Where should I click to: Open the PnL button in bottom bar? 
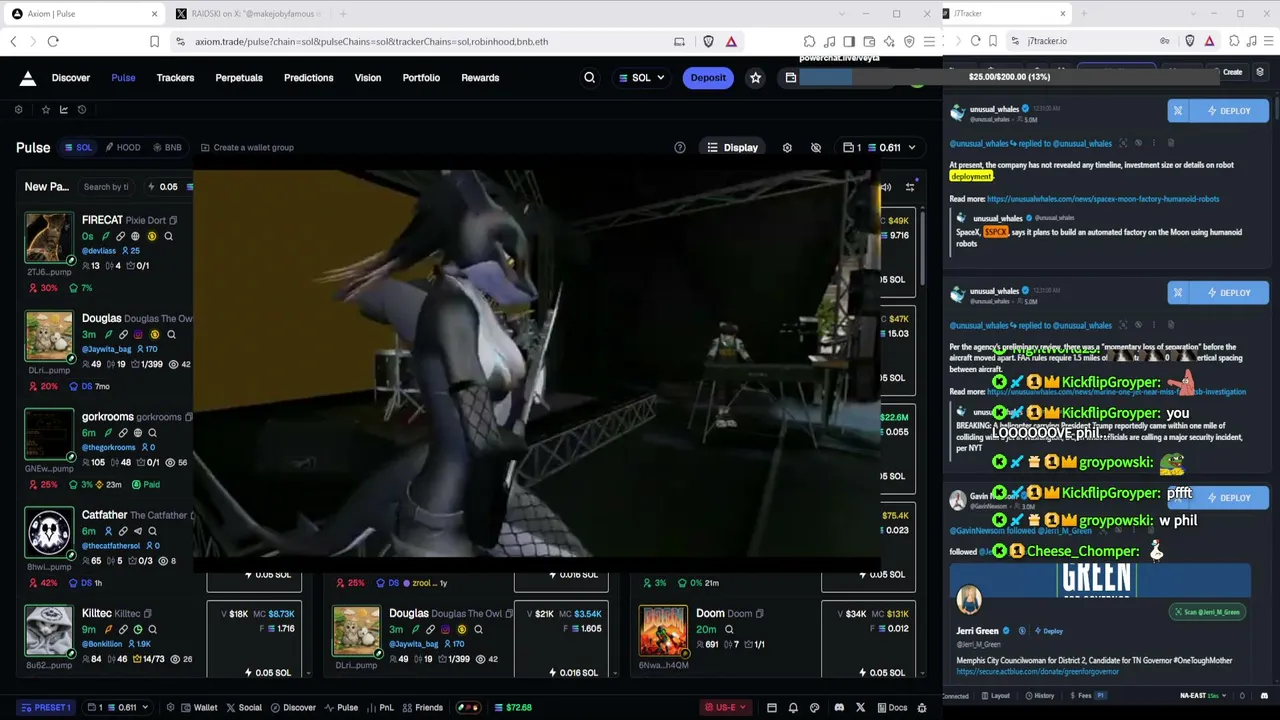tap(380, 708)
